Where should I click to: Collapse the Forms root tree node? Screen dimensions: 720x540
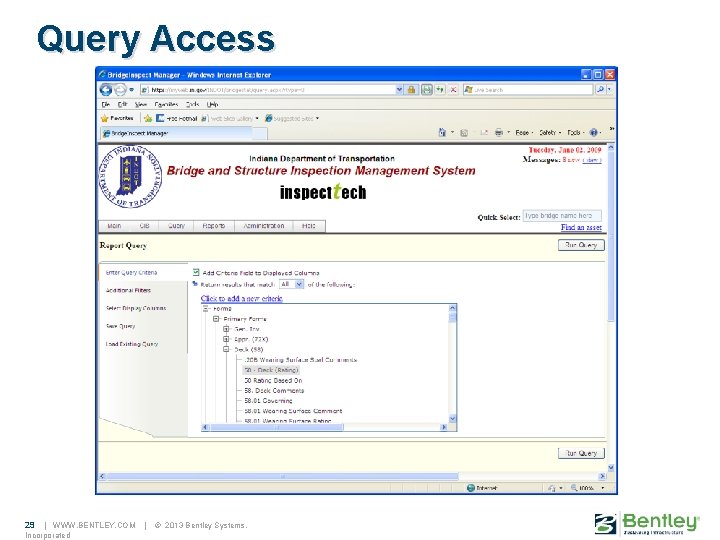click(205, 309)
